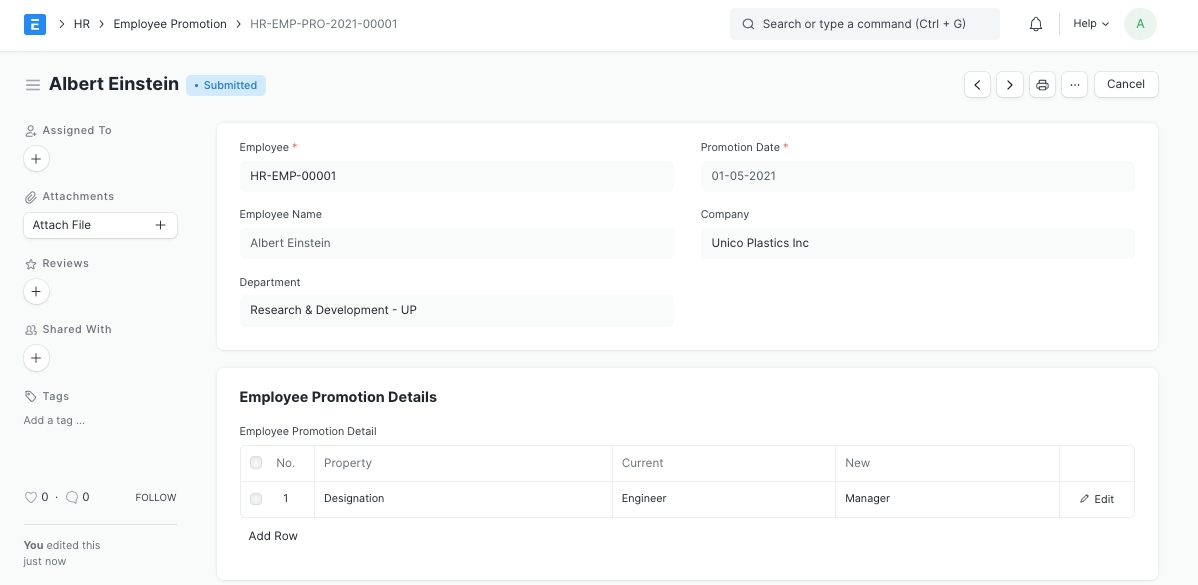
Task: Open the Help dropdown menu
Action: pyautogui.click(x=1091, y=24)
